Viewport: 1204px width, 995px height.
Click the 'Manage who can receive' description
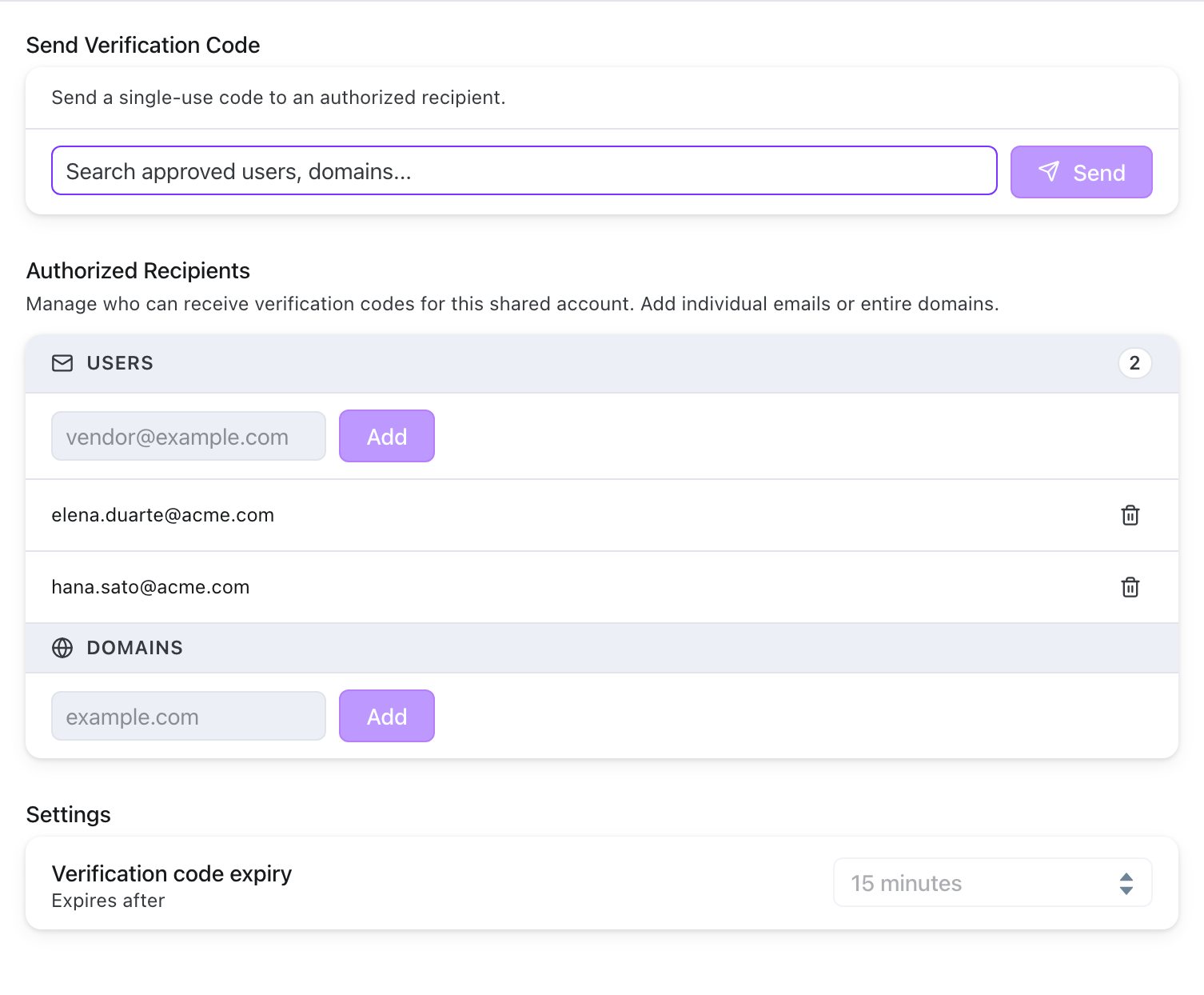[512, 304]
